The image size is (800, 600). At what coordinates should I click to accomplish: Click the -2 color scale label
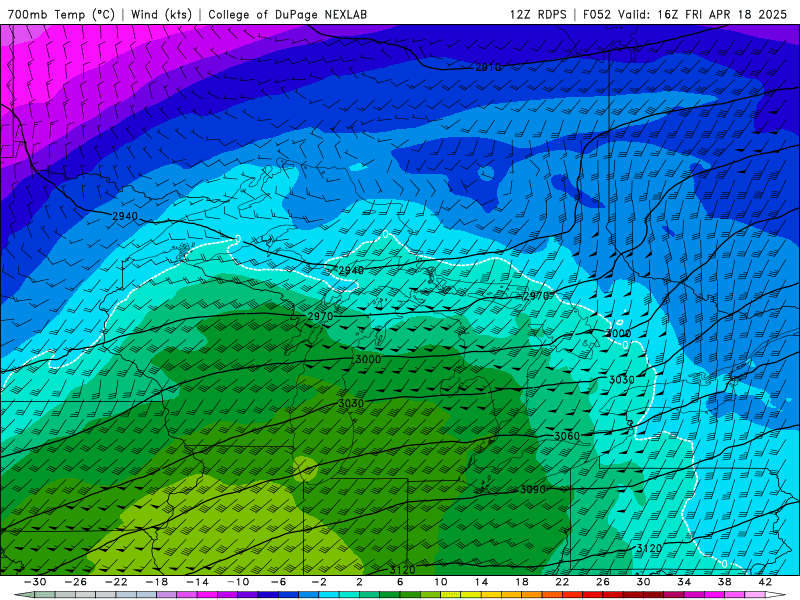319,582
